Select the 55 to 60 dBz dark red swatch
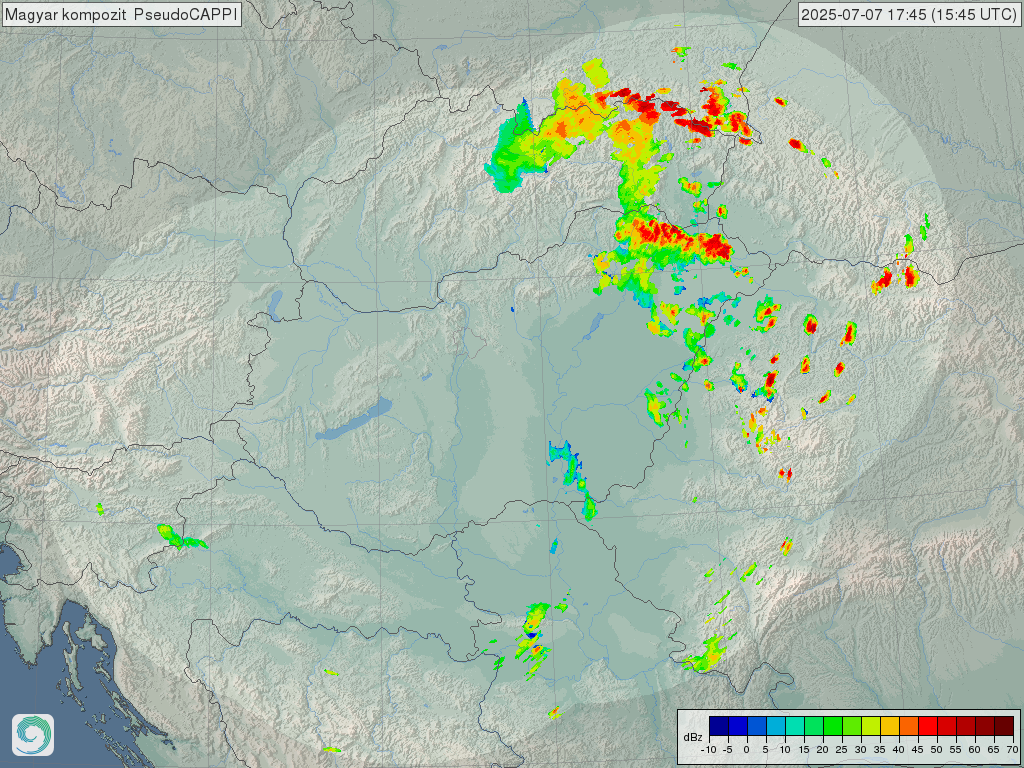The image size is (1024, 768). point(966,726)
